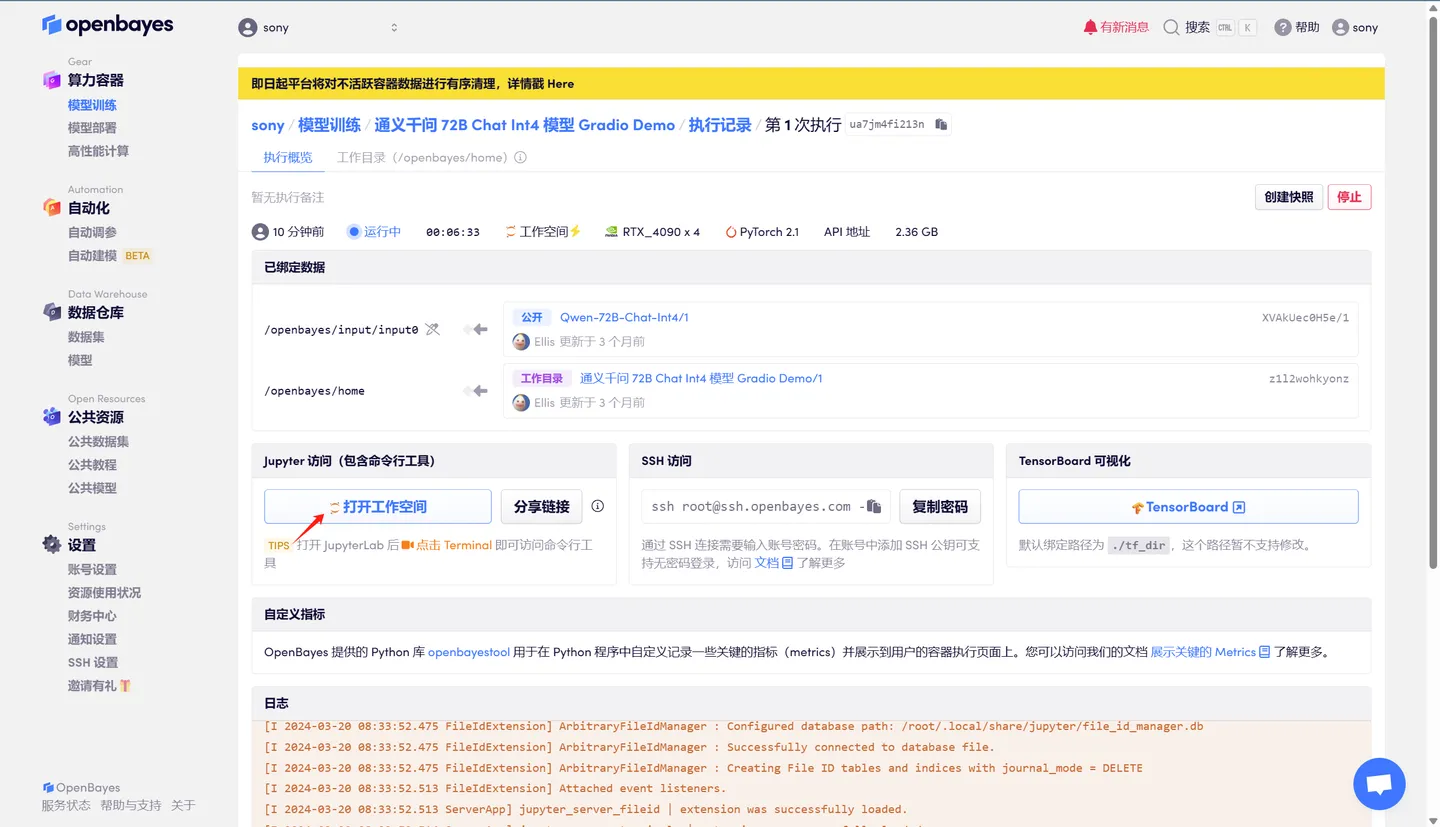Image resolution: width=1440 pixels, height=827 pixels.
Task: Select 通知设置 in the sidebar
Action: click(92, 639)
